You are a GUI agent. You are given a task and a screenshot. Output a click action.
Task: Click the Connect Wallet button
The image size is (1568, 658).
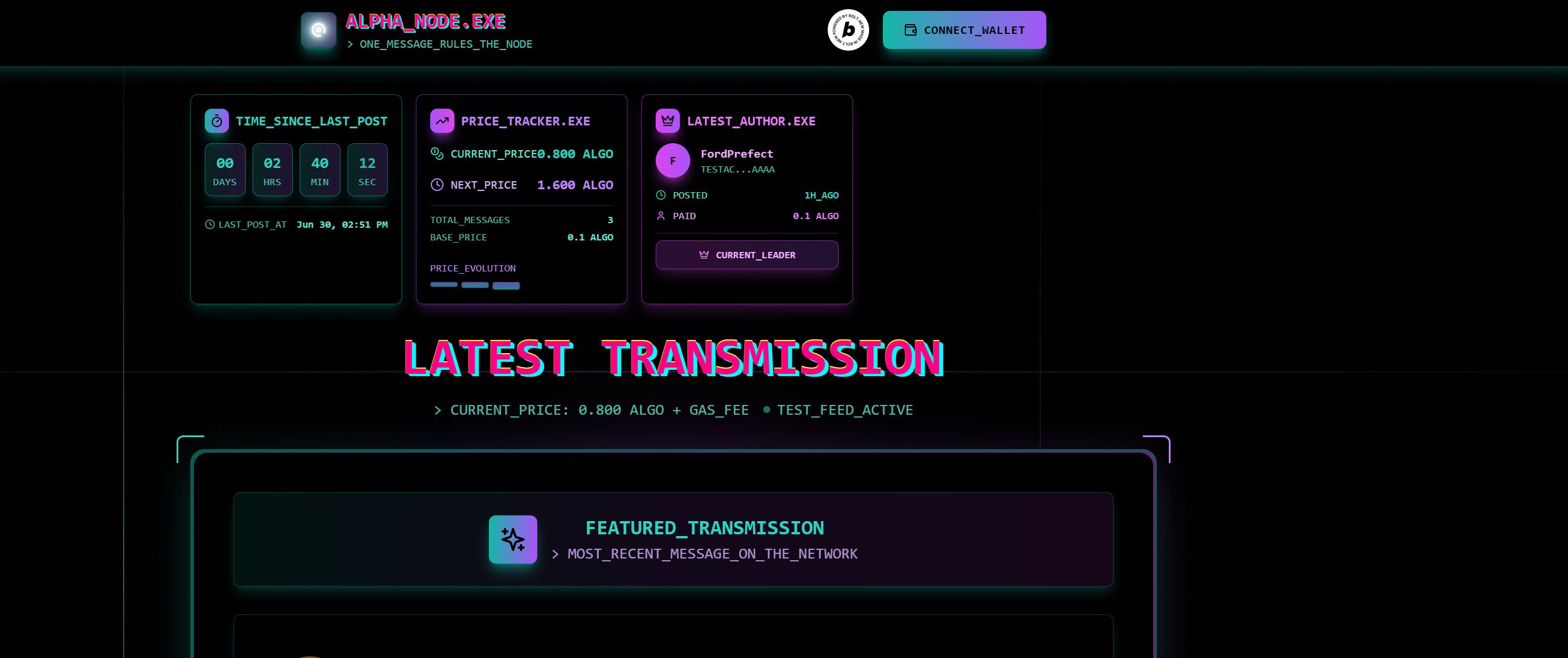[964, 30]
